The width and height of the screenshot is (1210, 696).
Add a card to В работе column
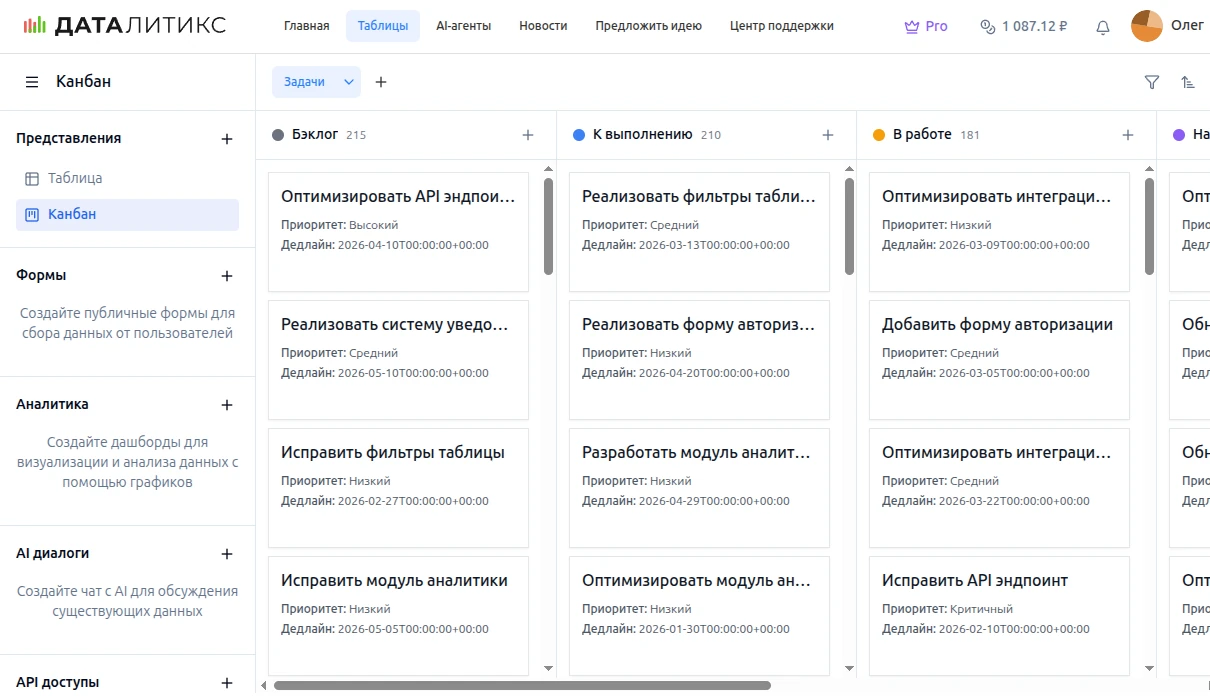coord(1128,135)
